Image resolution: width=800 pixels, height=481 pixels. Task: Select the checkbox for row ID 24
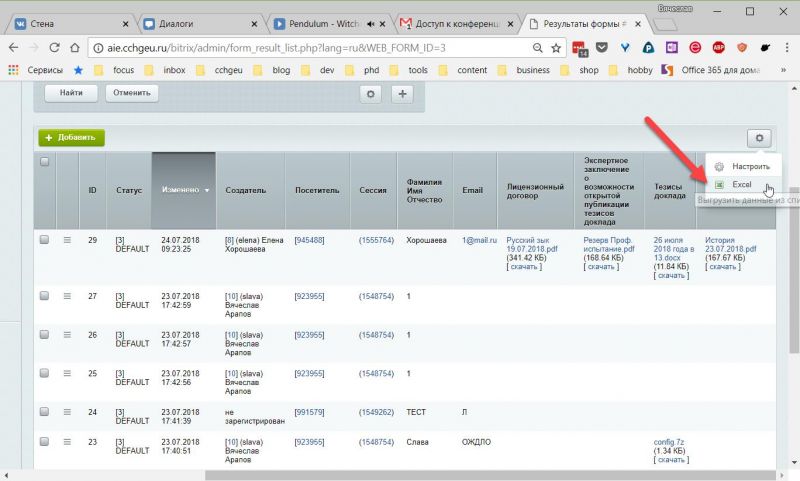(44, 411)
